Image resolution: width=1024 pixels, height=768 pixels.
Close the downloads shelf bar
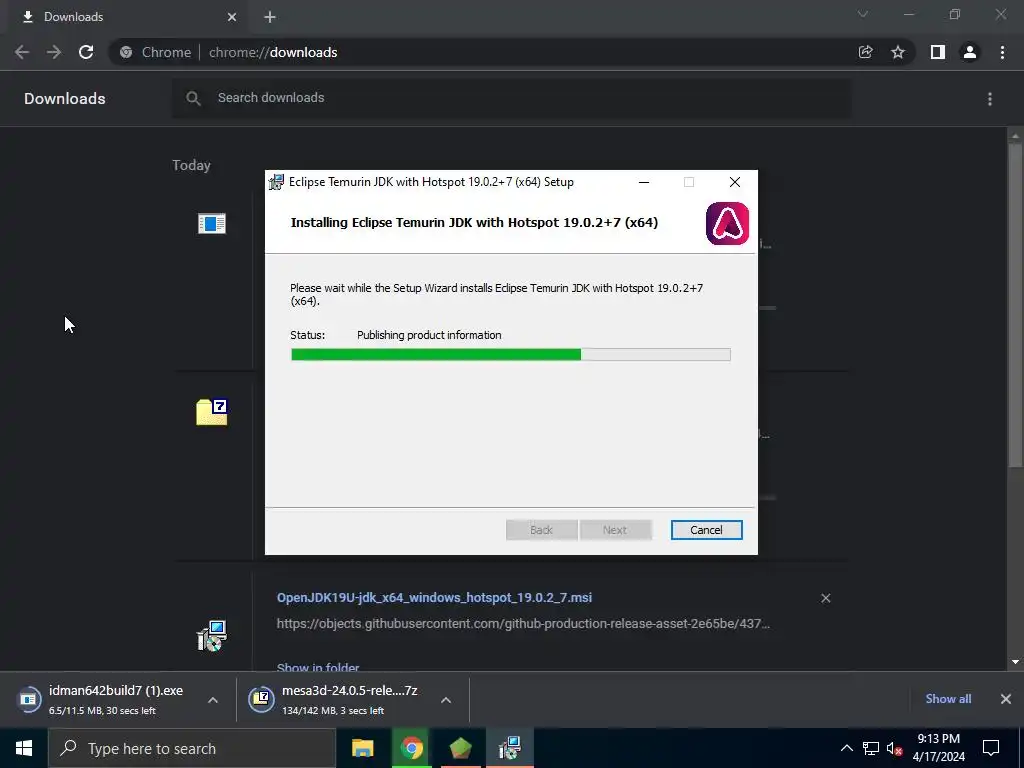[1006, 699]
